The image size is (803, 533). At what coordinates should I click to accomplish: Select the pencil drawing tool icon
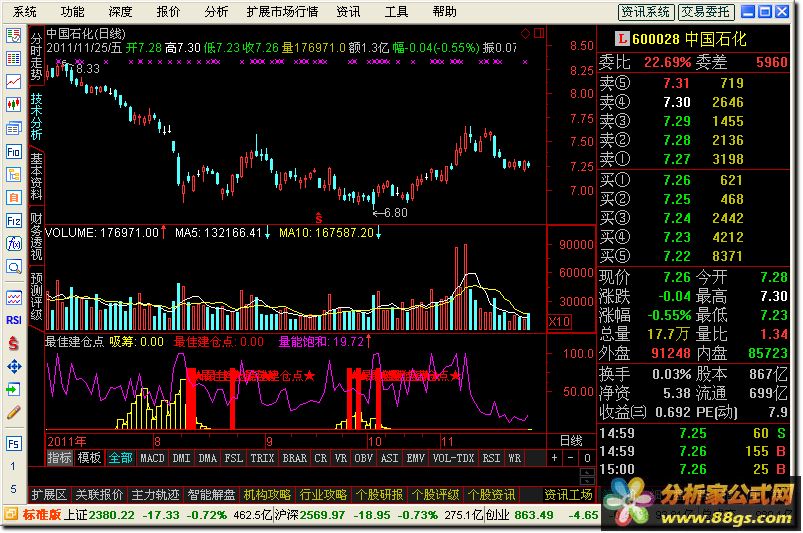13,412
